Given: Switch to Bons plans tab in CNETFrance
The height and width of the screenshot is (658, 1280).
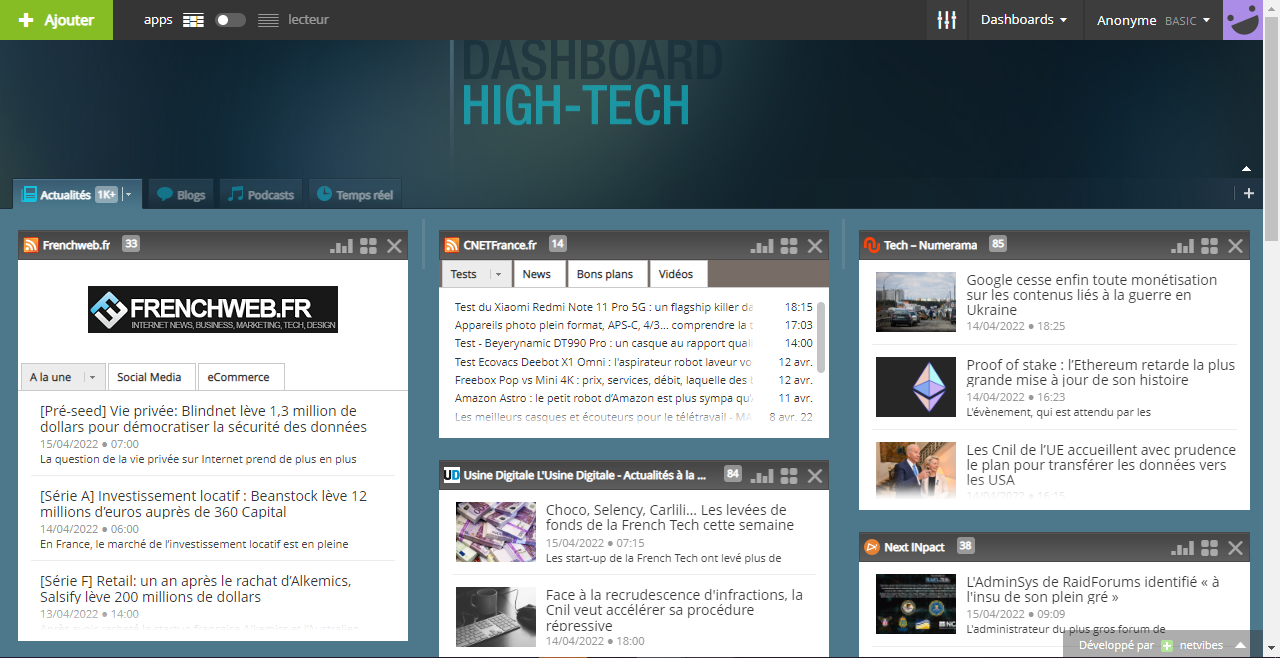Looking at the screenshot, I should [x=605, y=274].
